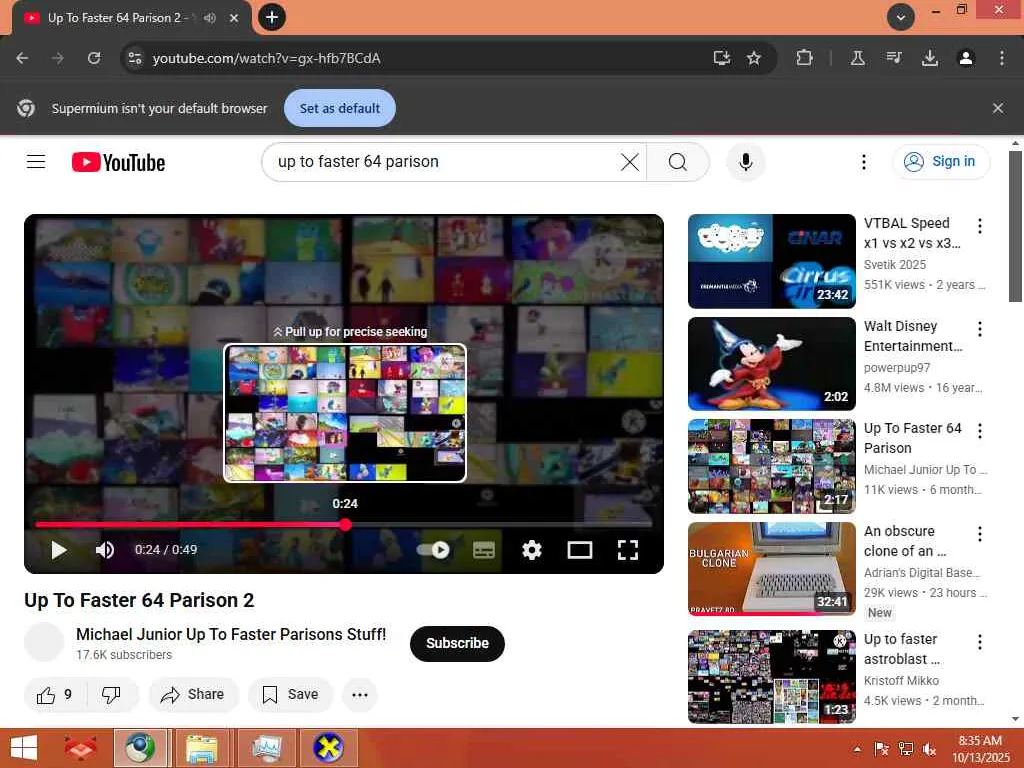Open options menu for VTBAL Speed video
This screenshot has height=768, width=1024.
980,226
